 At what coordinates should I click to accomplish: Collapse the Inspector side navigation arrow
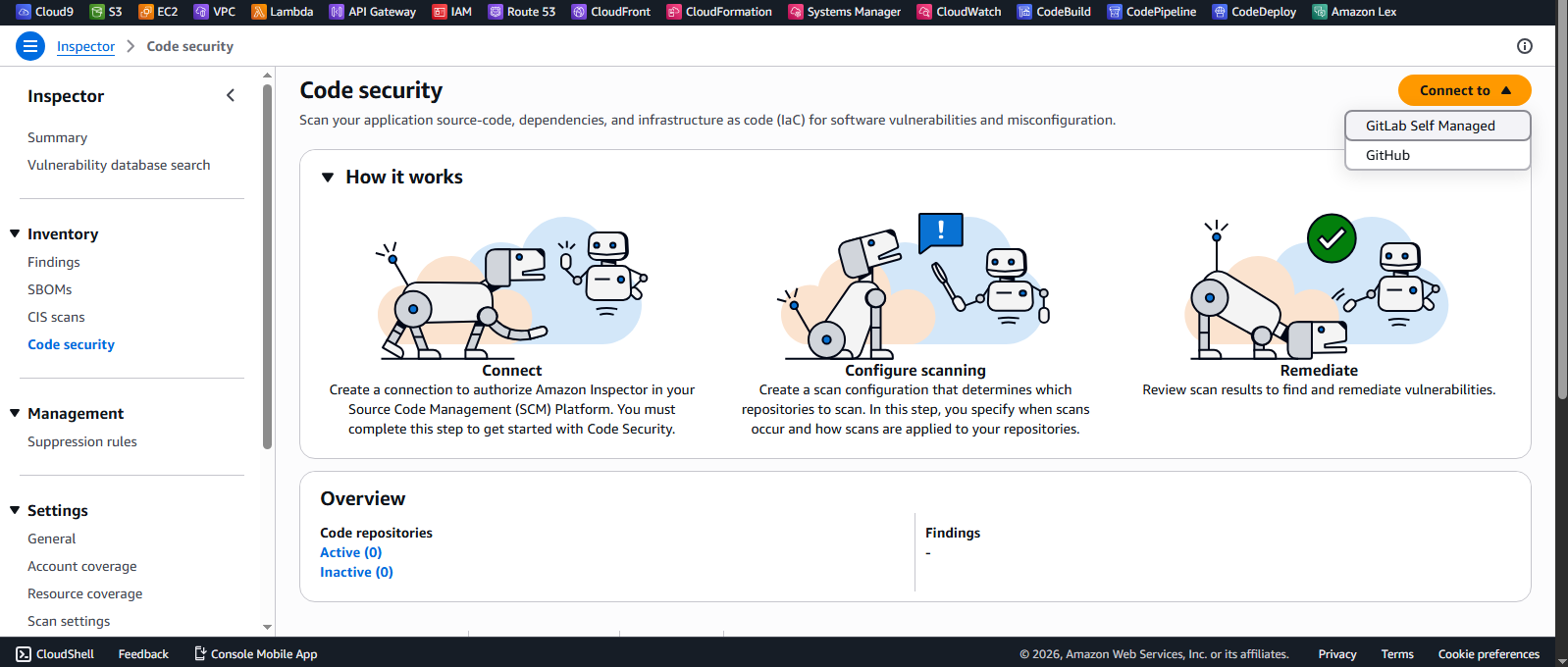(x=231, y=95)
